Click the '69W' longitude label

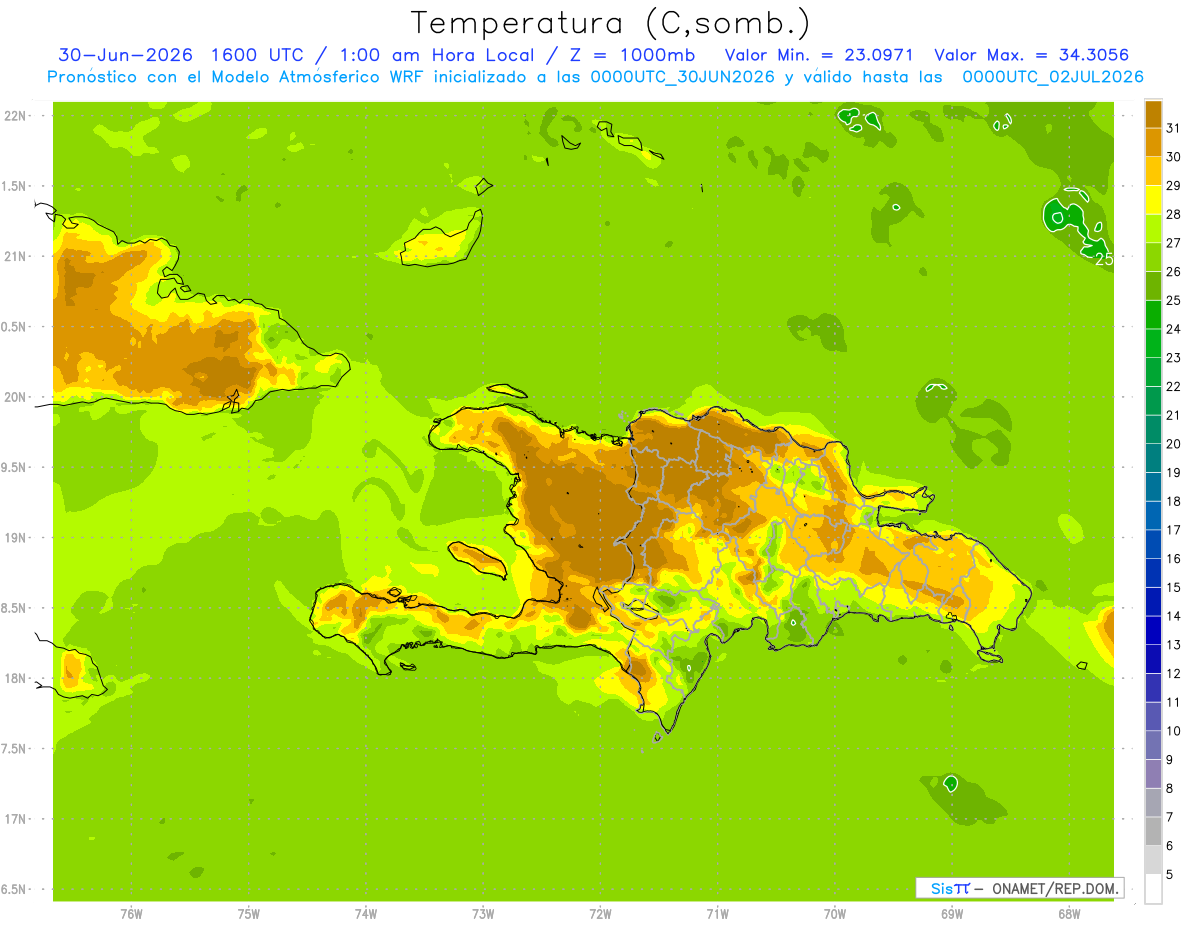coord(952,914)
